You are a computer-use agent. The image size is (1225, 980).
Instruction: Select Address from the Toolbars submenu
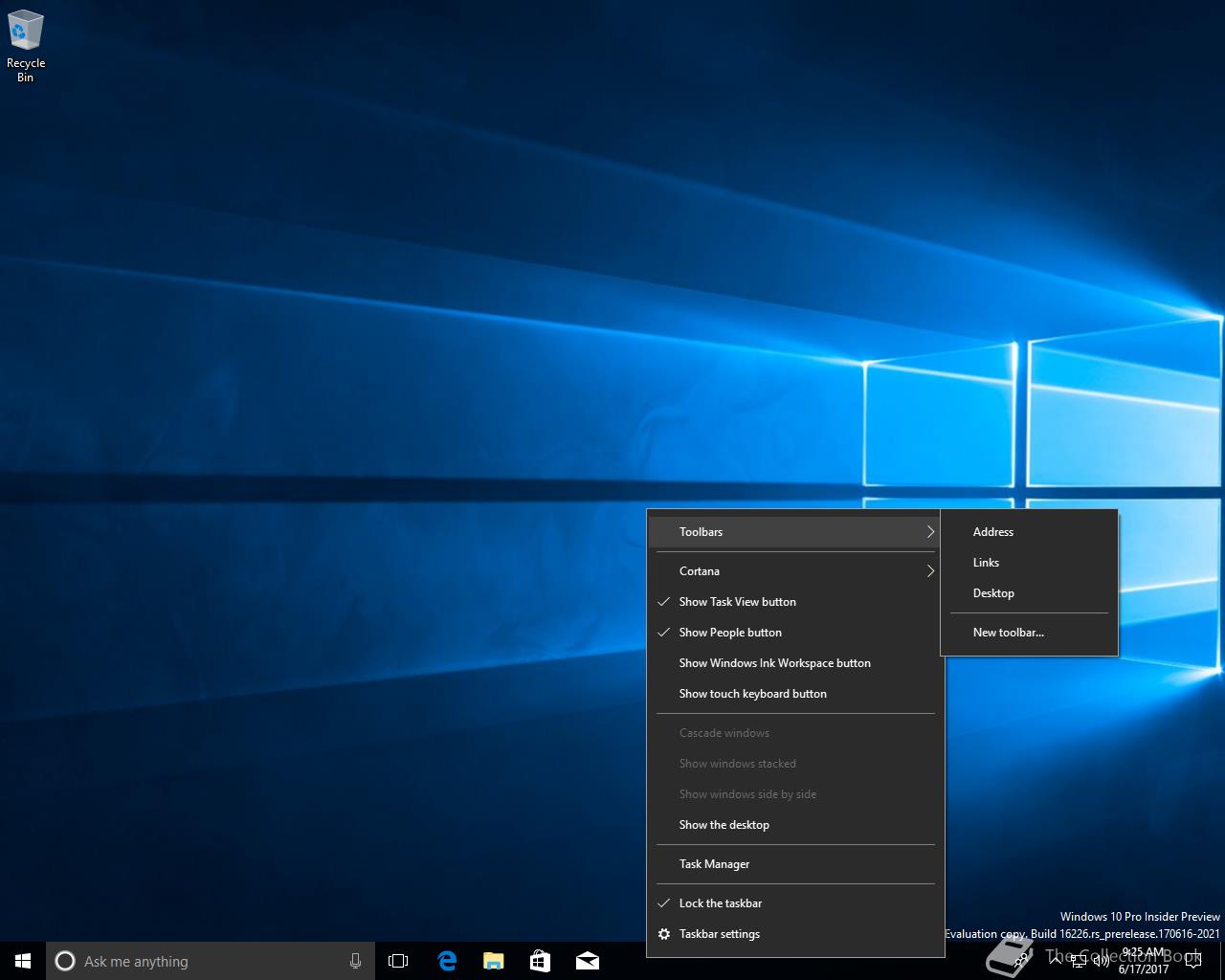pos(993,532)
